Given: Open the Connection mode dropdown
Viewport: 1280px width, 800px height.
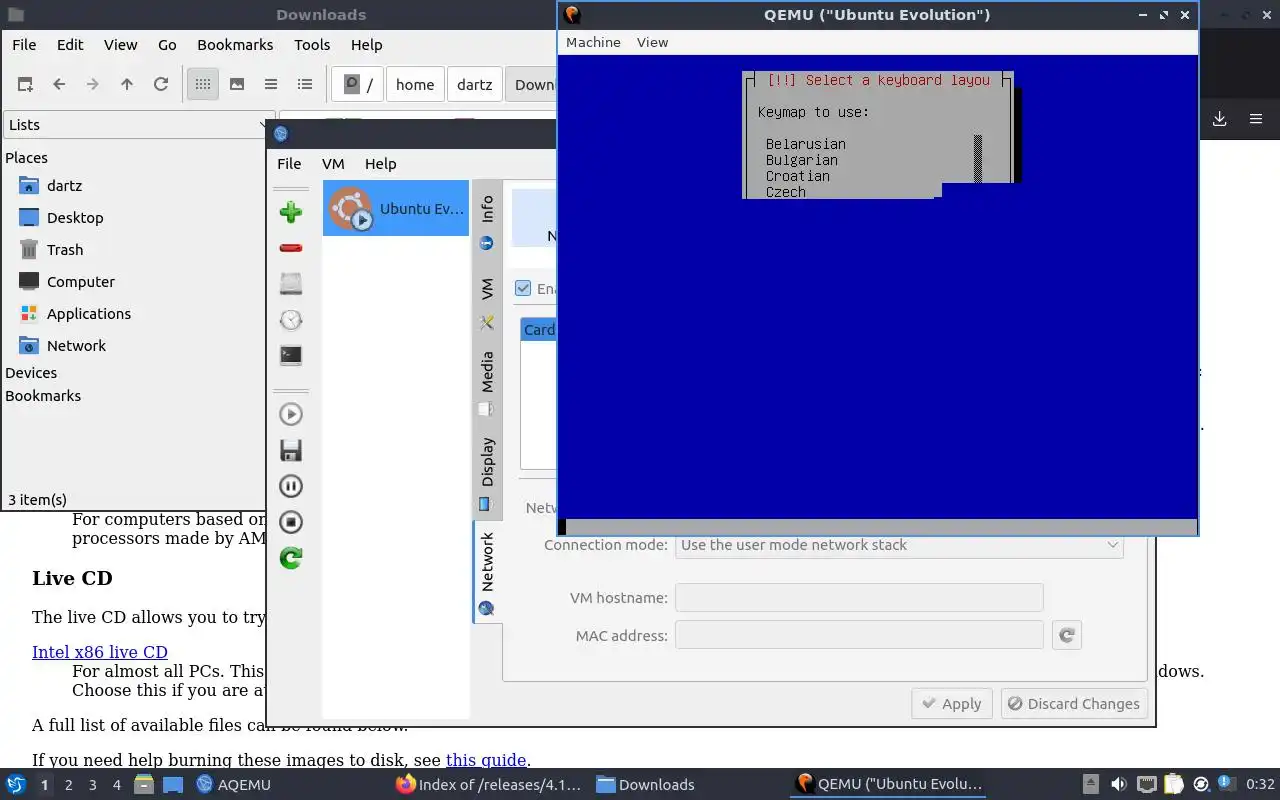Looking at the screenshot, I should tap(899, 545).
